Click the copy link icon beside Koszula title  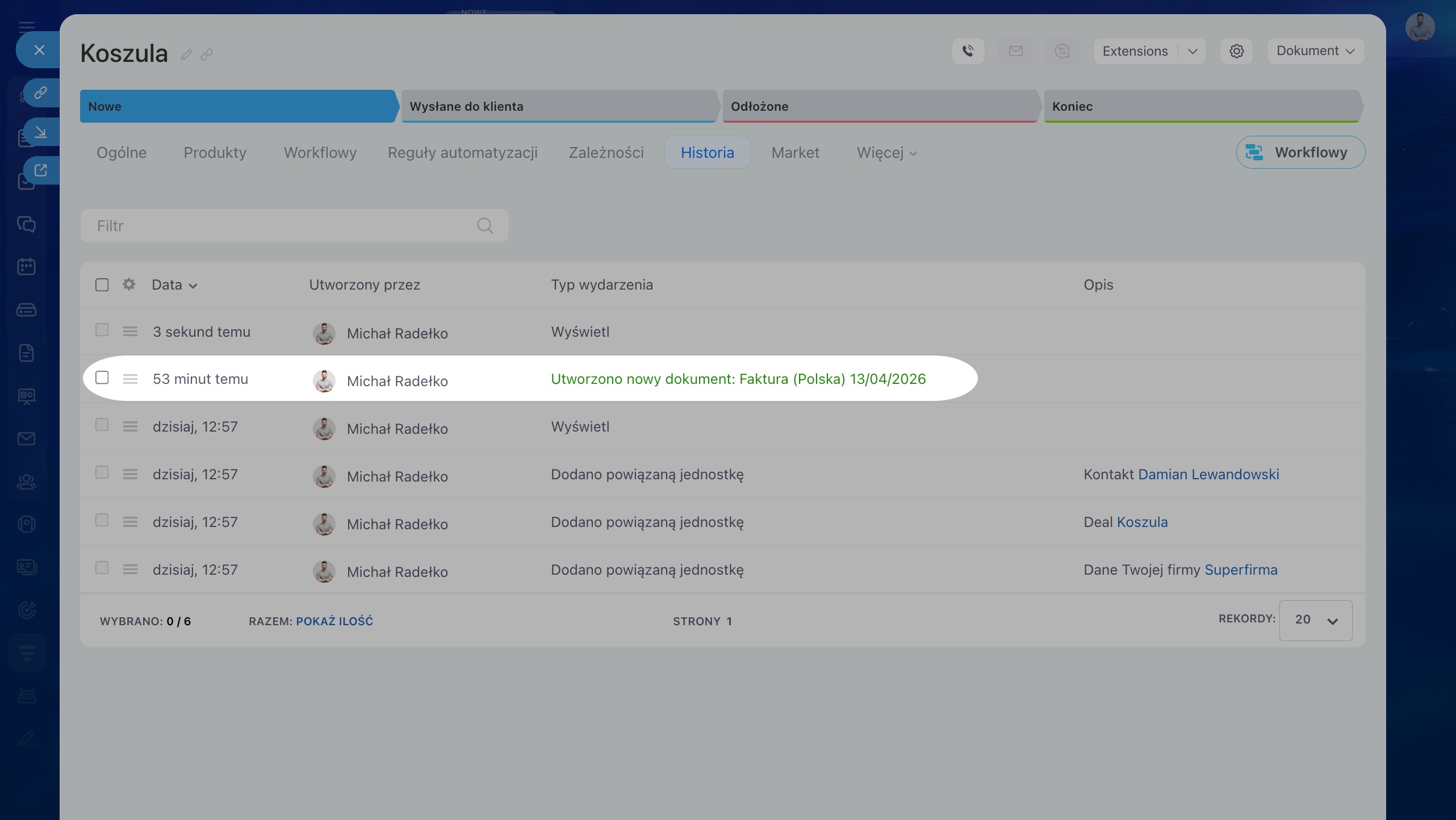coord(207,55)
